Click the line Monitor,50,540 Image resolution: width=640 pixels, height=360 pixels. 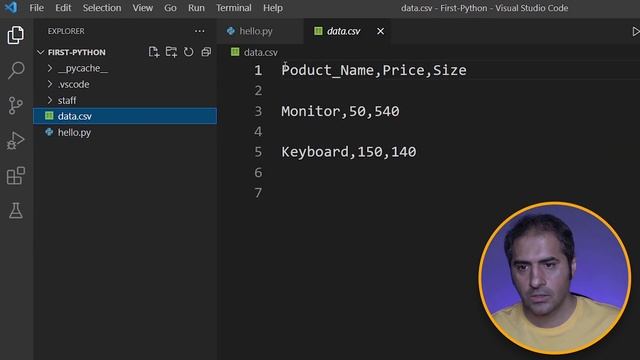(x=340, y=111)
